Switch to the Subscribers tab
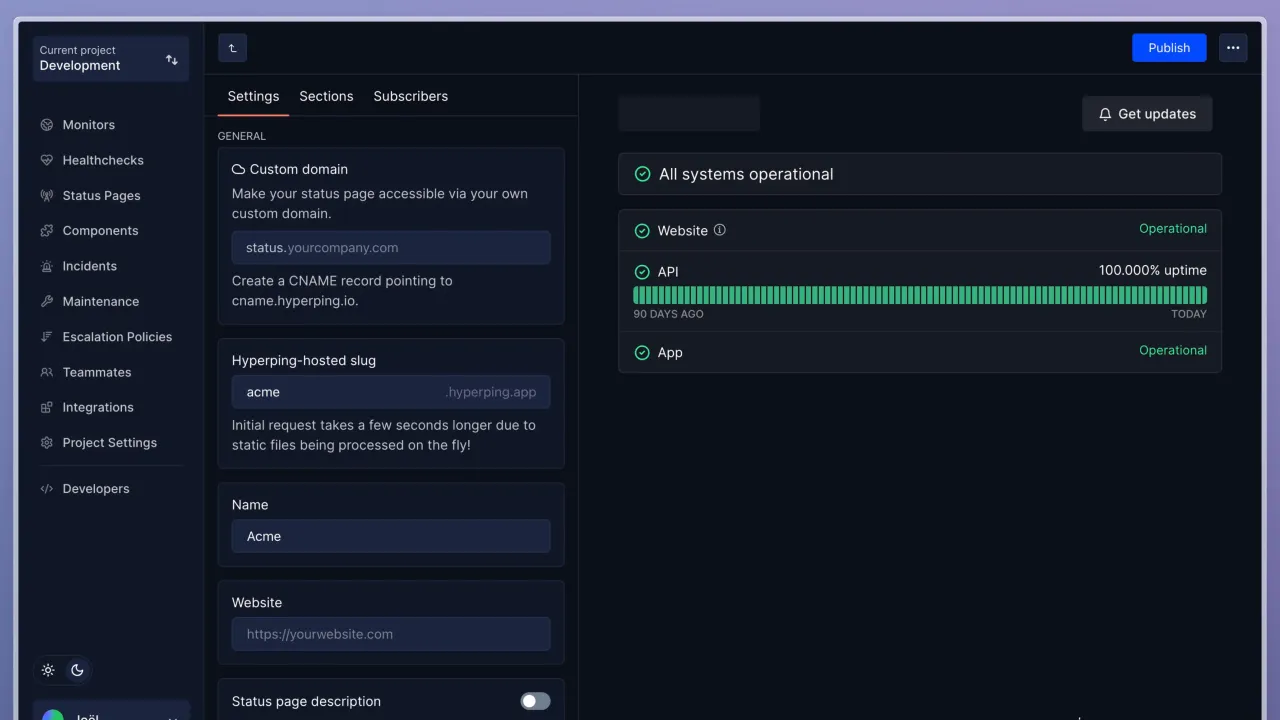The width and height of the screenshot is (1280, 720). (x=410, y=96)
